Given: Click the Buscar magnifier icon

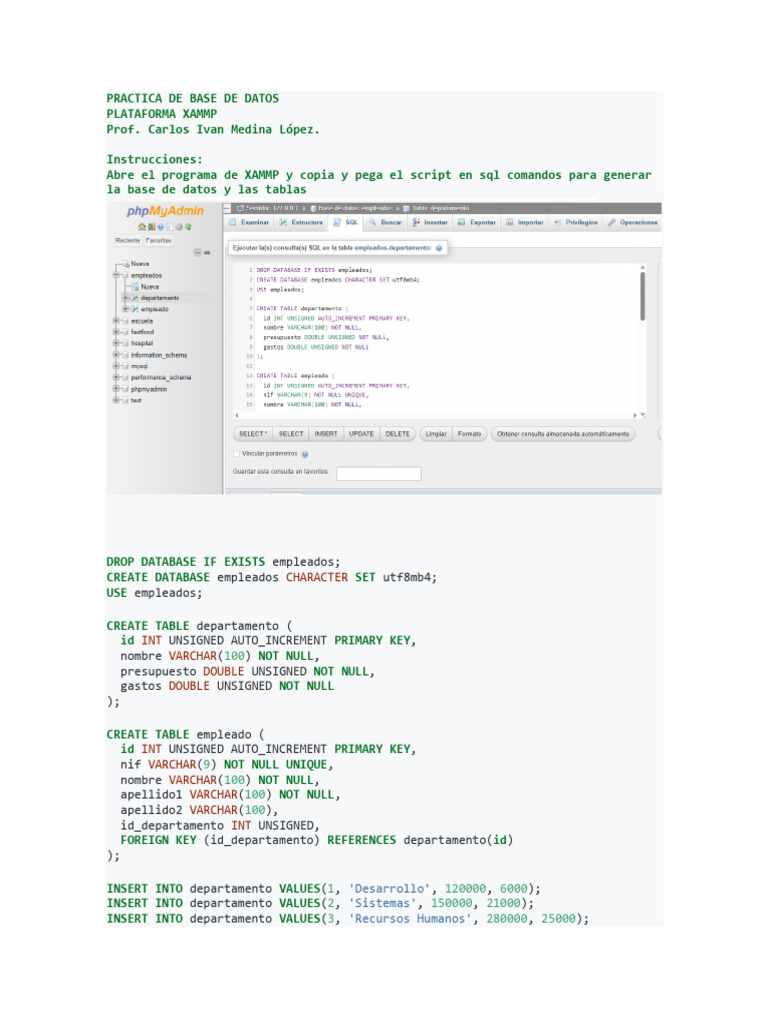Looking at the screenshot, I should (x=372, y=223).
